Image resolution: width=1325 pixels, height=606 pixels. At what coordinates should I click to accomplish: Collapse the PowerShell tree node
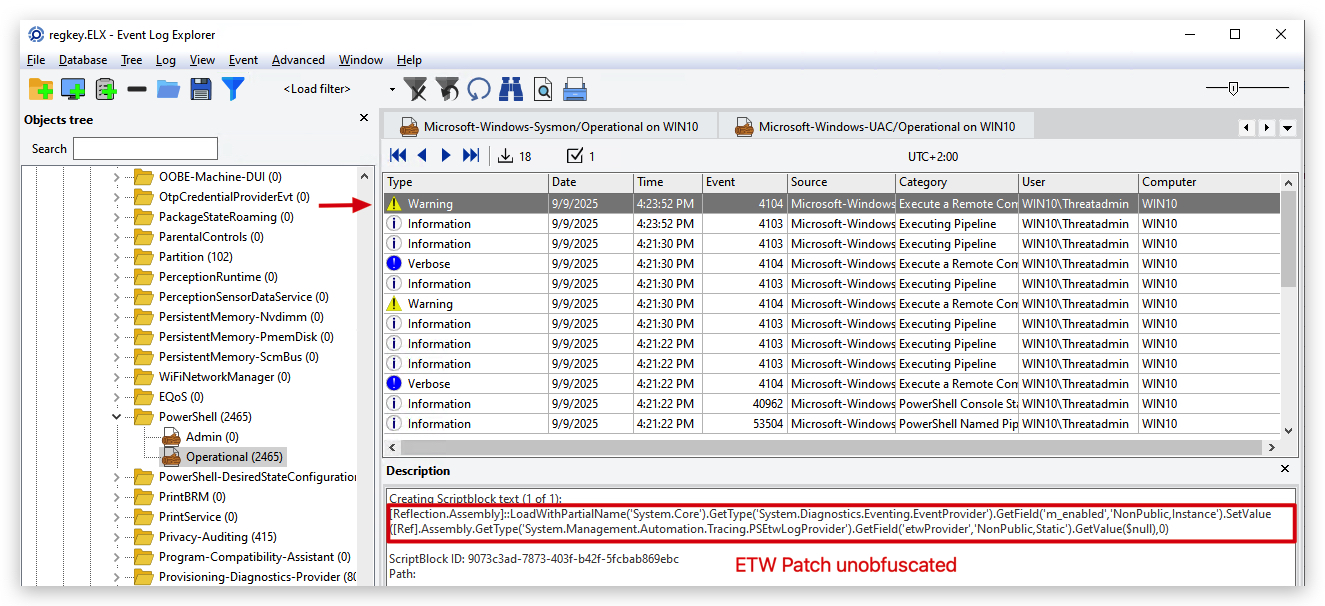(116, 417)
